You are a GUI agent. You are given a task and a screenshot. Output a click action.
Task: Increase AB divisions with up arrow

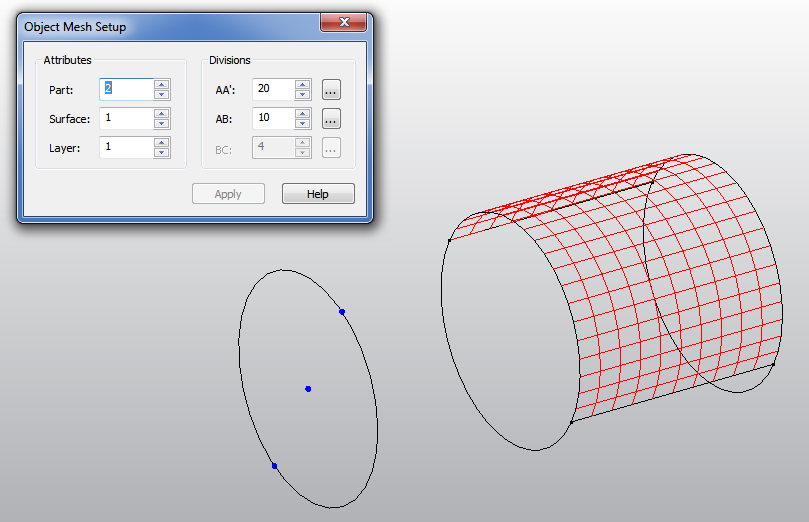[303, 113]
